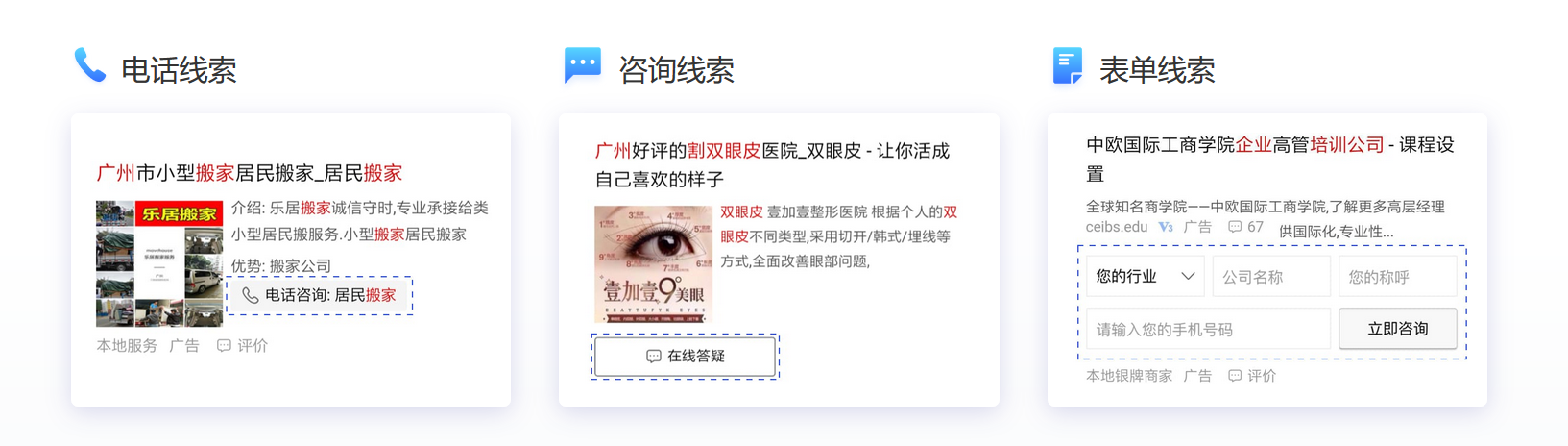Viewport: 1568px width, 446px height.
Task: Open the 您的行业 industry dropdown
Action: click(1146, 277)
